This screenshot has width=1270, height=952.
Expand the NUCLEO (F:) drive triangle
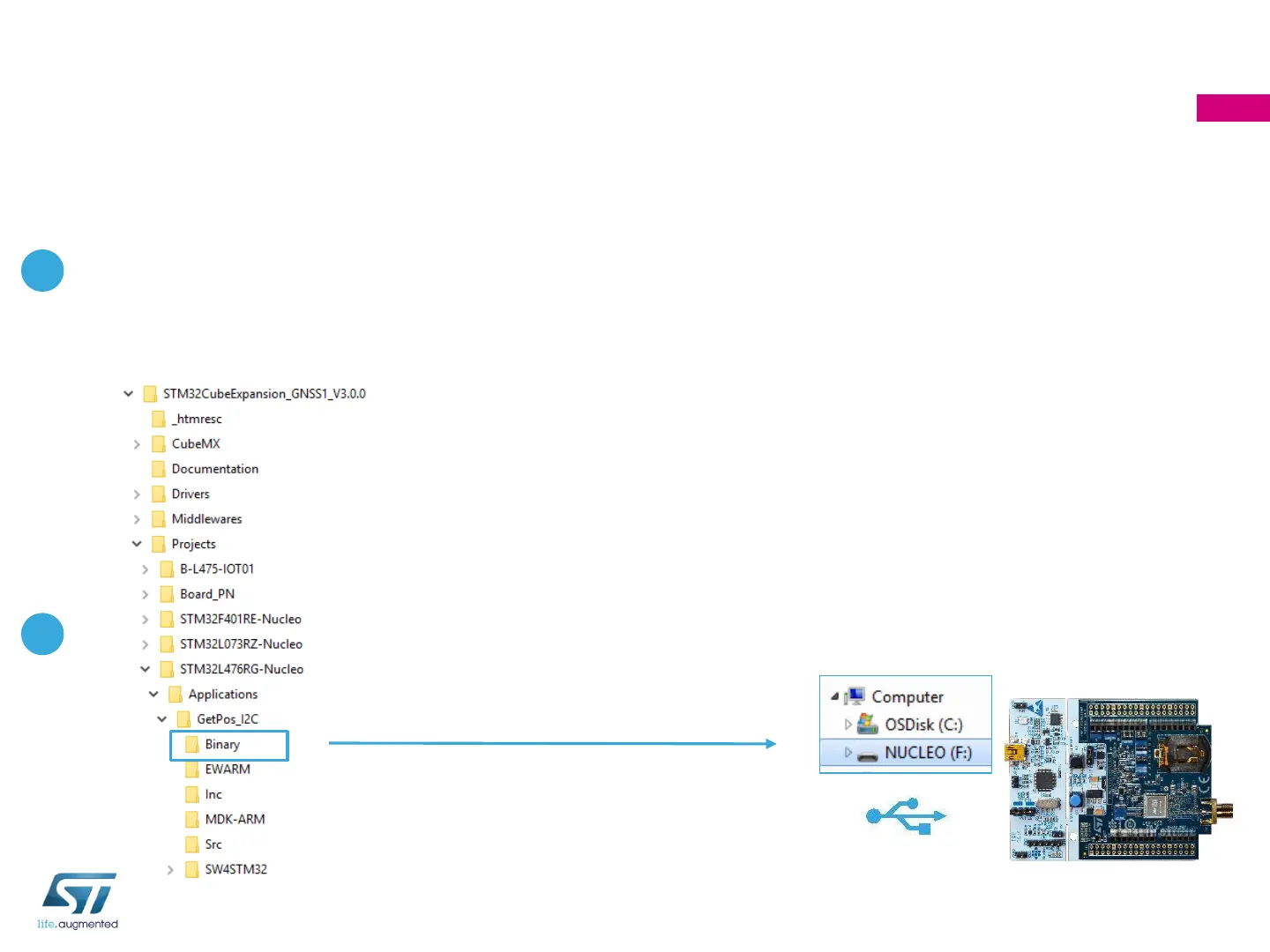(x=848, y=753)
